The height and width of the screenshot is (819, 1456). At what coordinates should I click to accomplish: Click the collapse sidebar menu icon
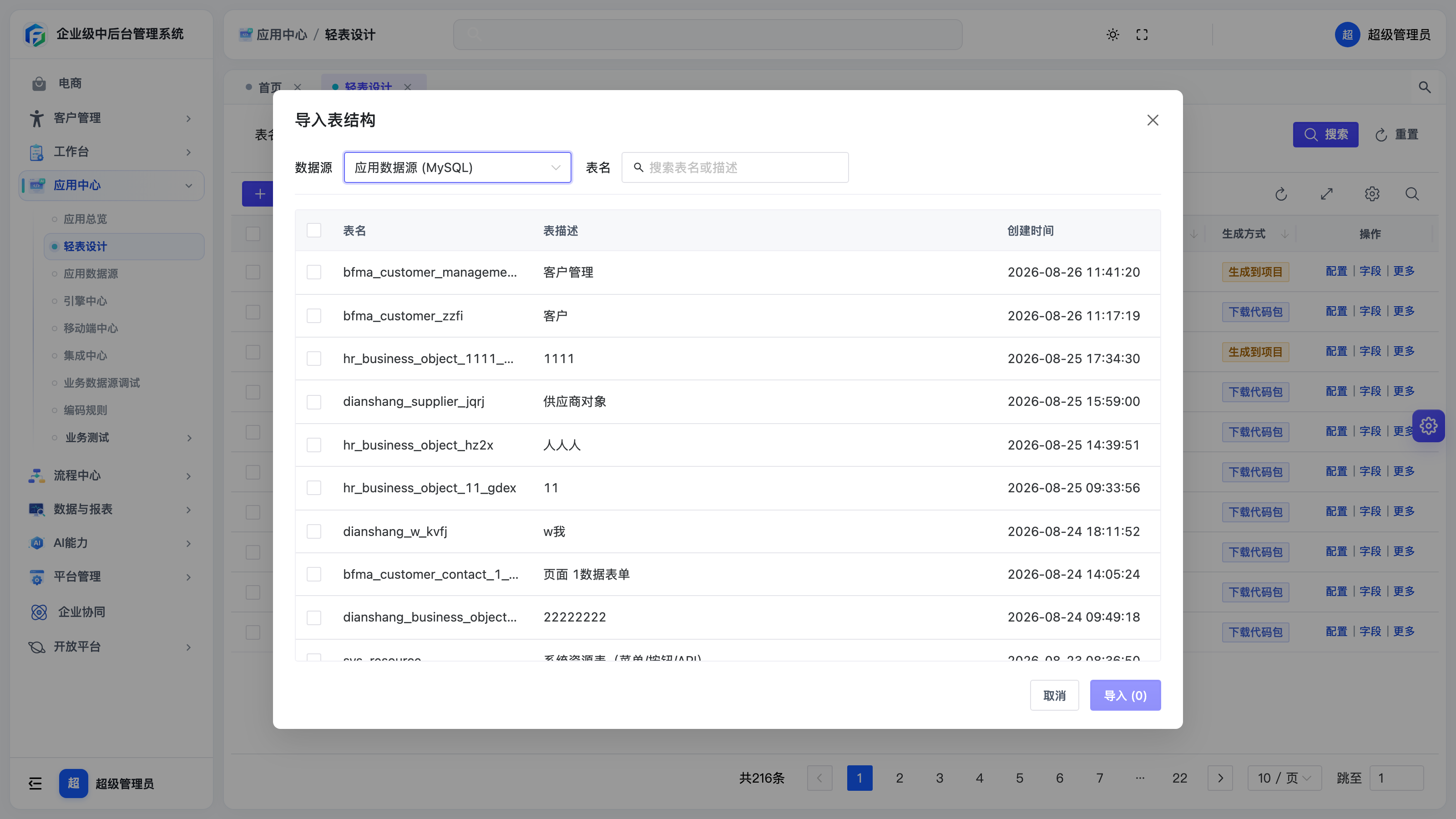(x=35, y=784)
